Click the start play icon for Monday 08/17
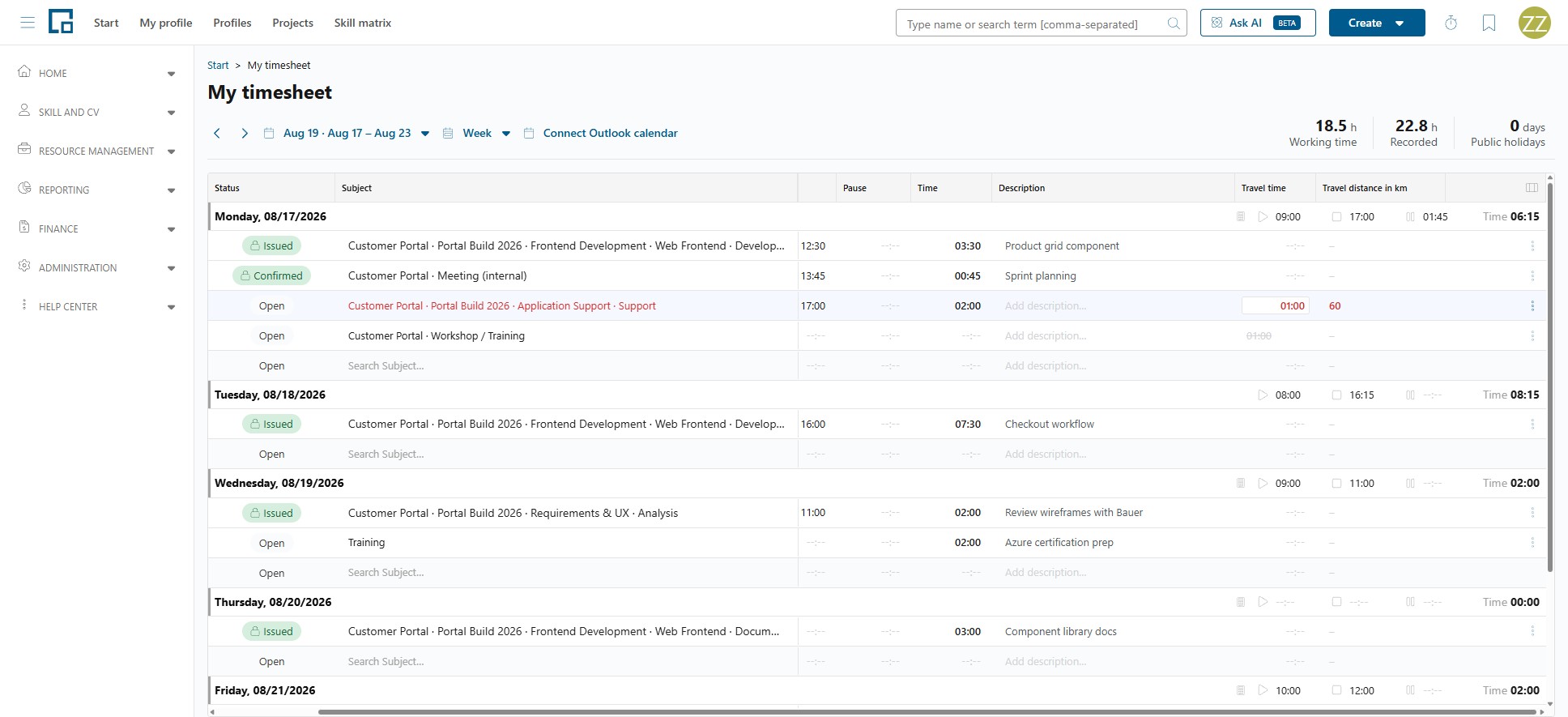 [x=1262, y=216]
